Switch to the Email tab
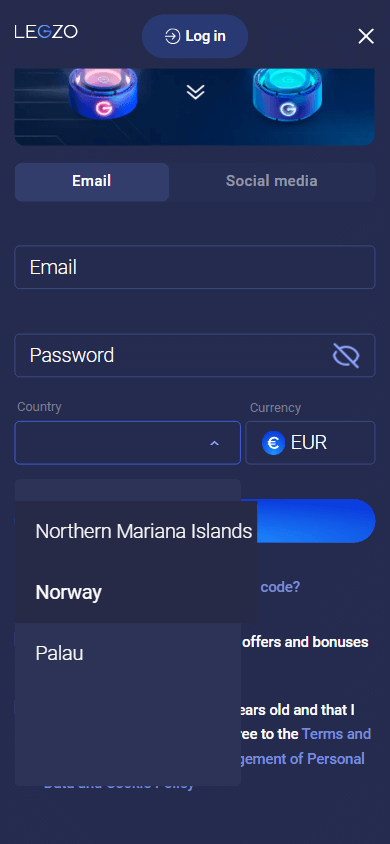Screen dimensions: 390x844 [92, 181]
